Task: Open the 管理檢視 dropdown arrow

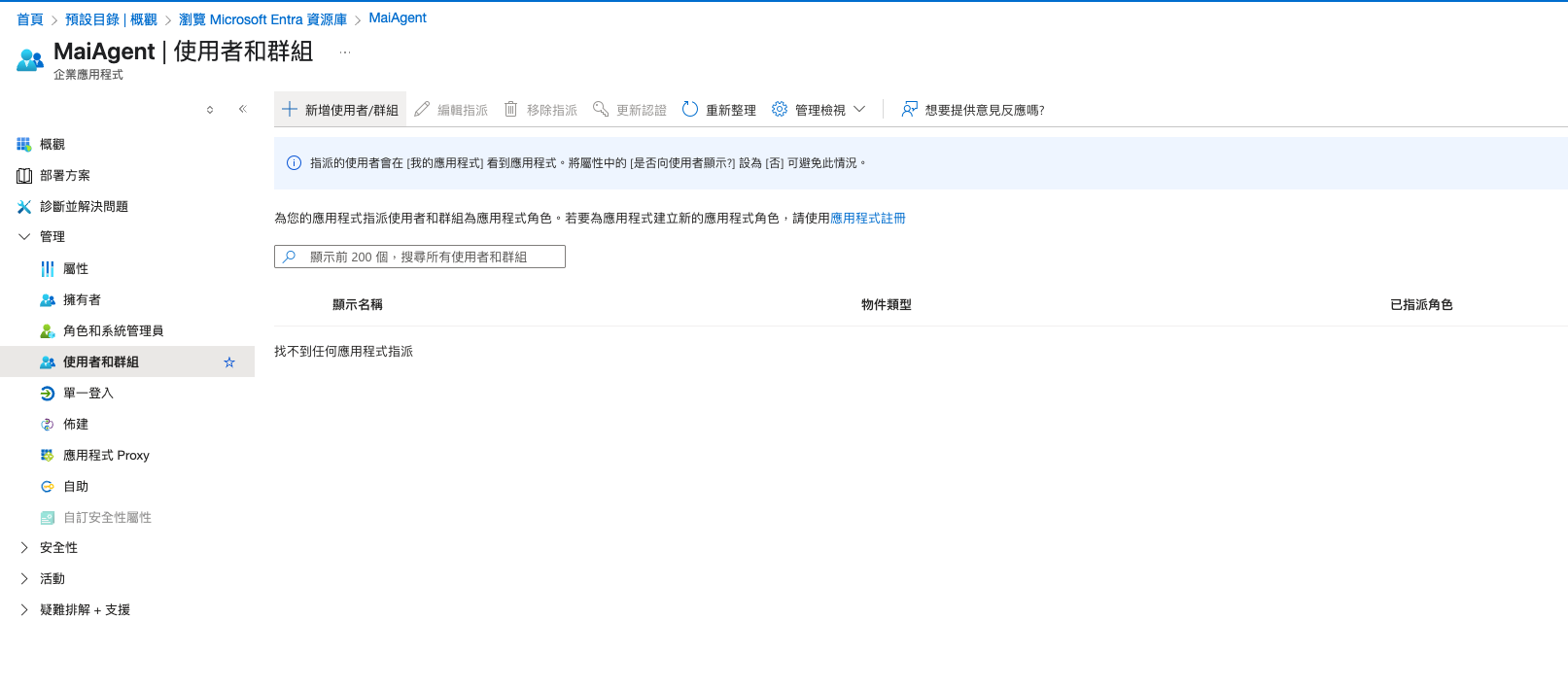Action: pos(859,110)
